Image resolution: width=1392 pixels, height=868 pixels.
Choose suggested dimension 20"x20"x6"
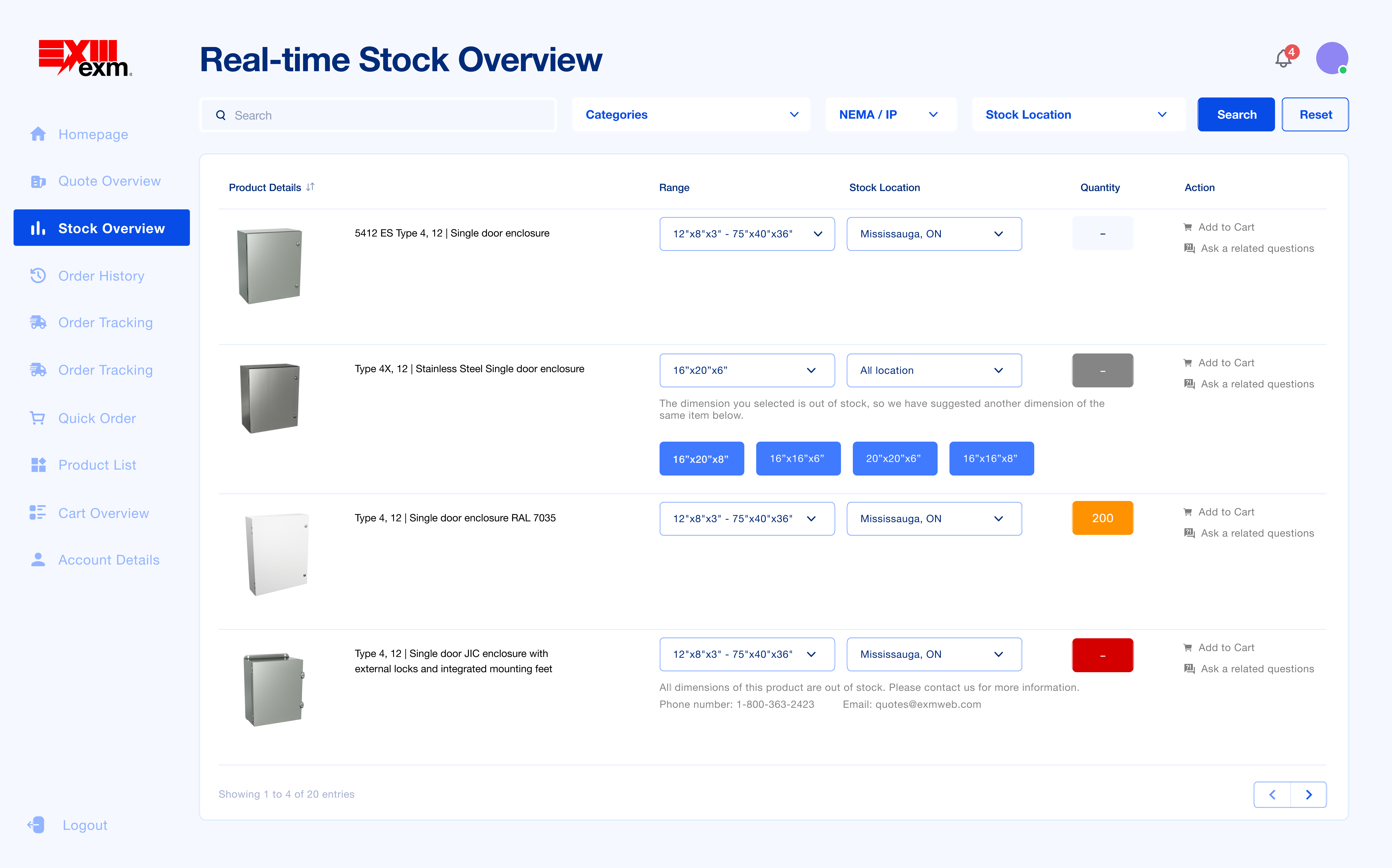coord(895,459)
